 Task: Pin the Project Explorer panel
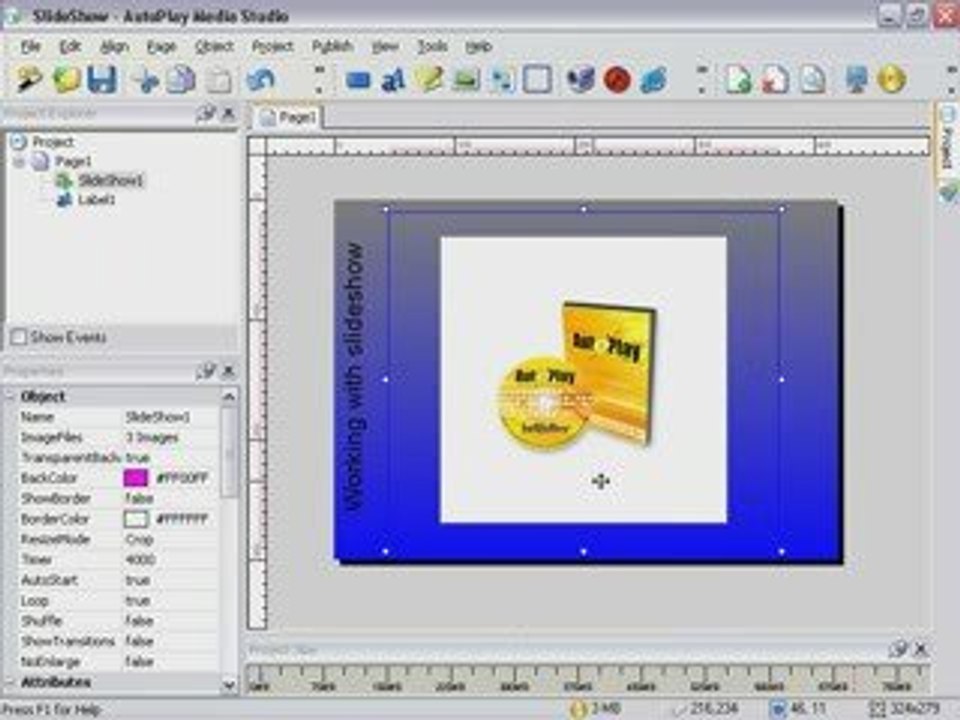click(205, 113)
